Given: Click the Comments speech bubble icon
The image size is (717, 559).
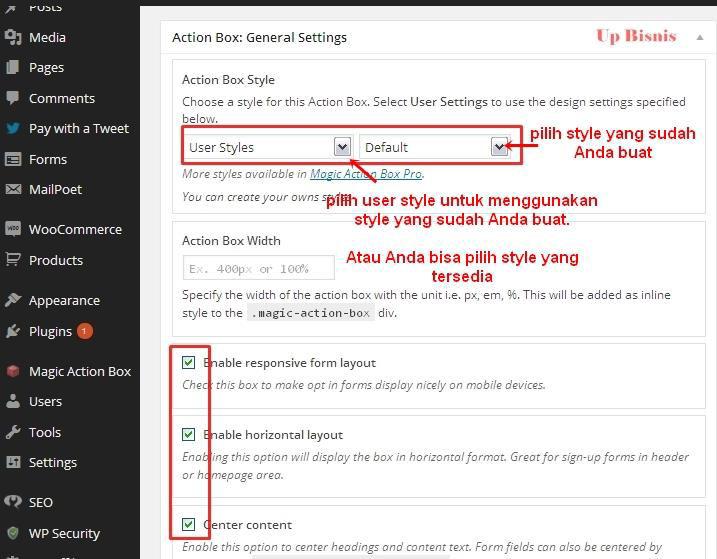Looking at the screenshot, I should tap(13, 98).
